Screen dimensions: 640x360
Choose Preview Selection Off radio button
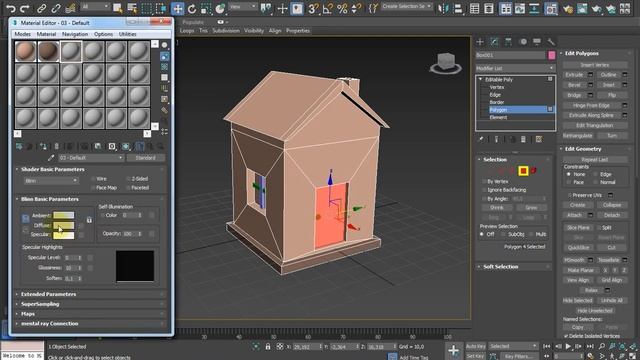[x=482, y=234]
